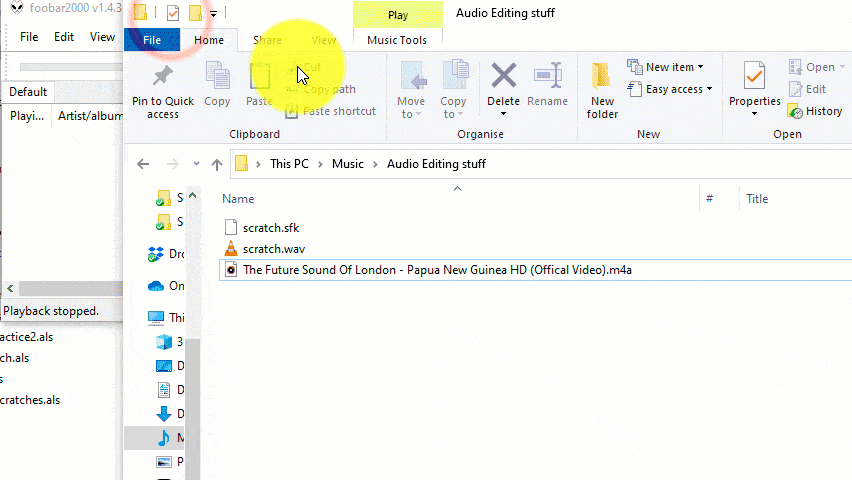The height and width of the screenshot is (480, 852).
Task: Select the scratch.wav file
Action: 274,249
